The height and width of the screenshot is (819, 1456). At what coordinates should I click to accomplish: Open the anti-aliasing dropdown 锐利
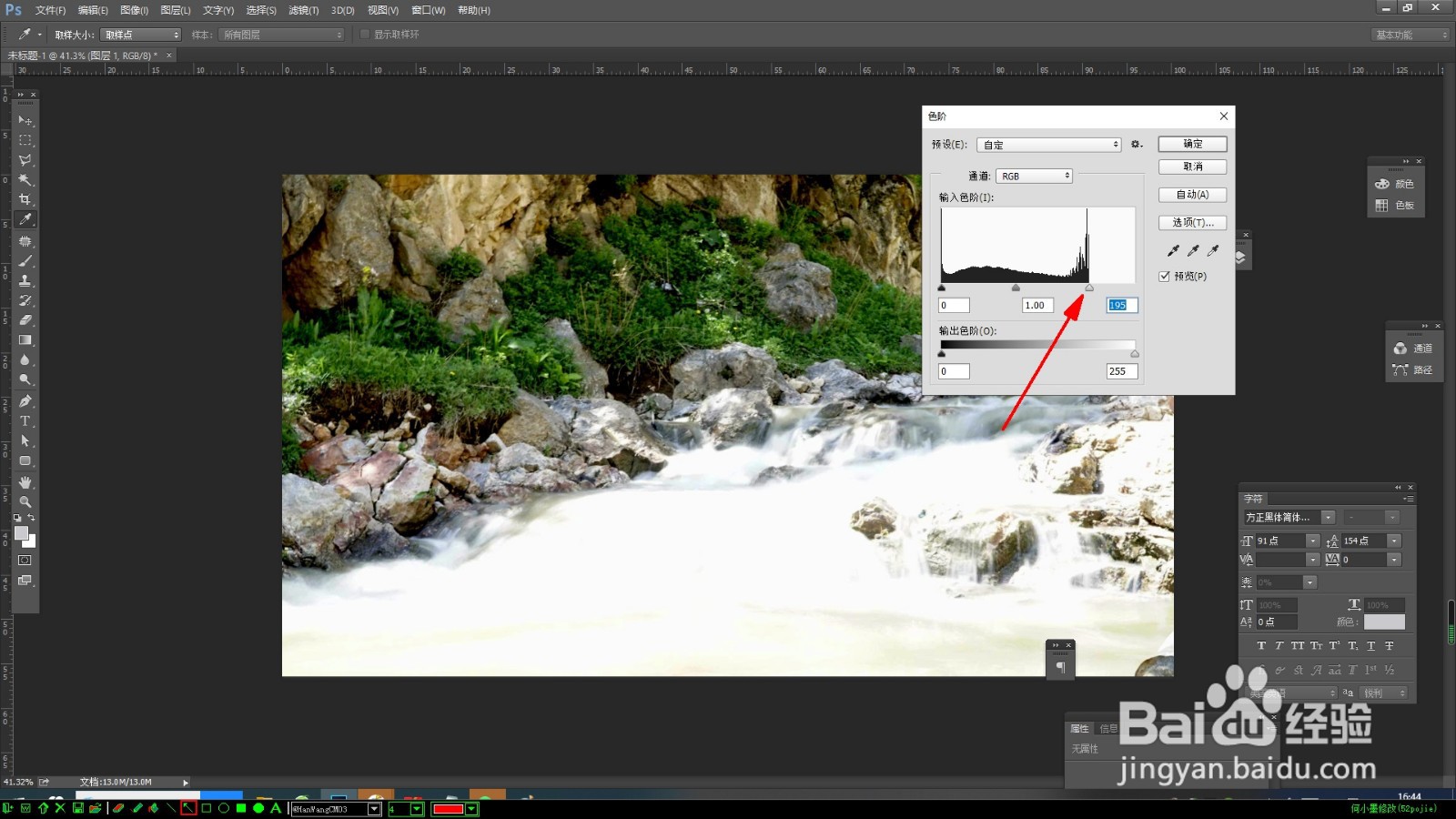point(1383,693)
